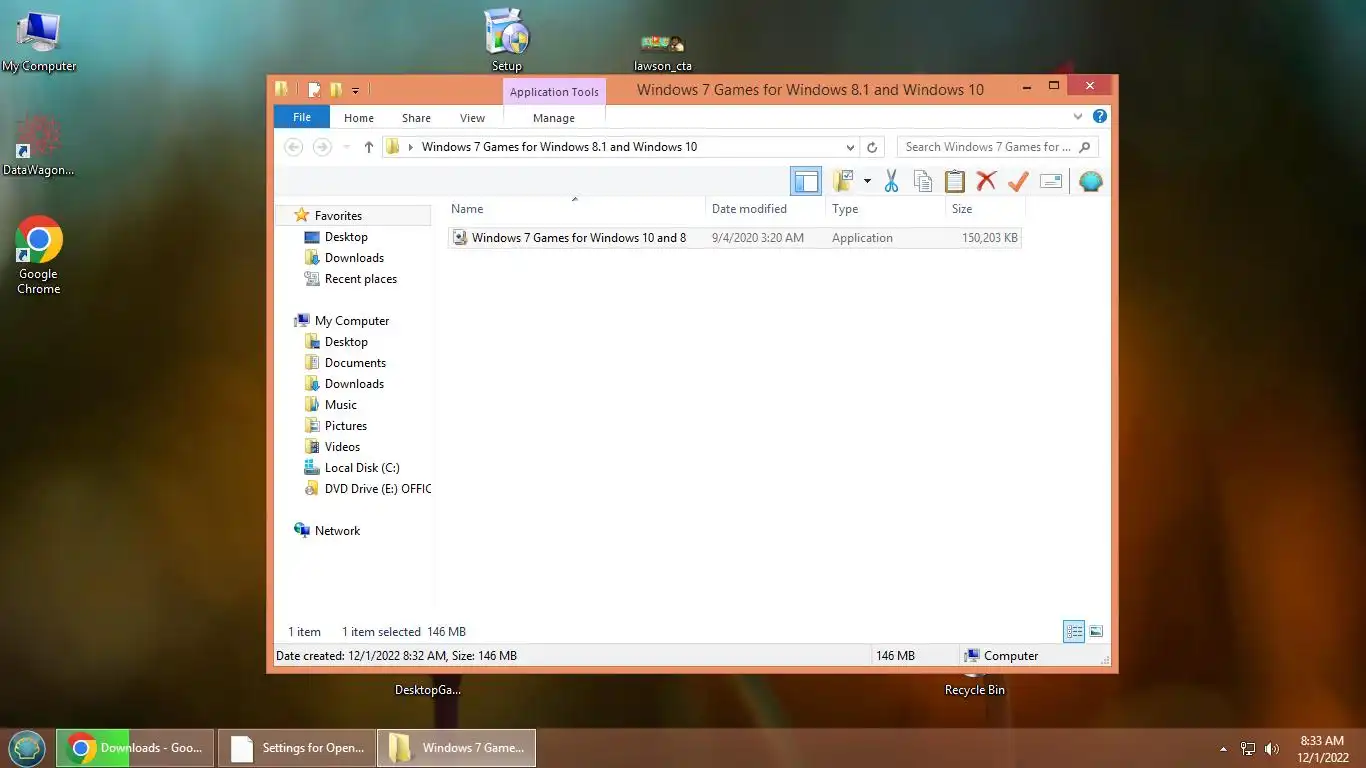Select the lawson_cta desktop icon
The width and height of the screenshot is (1366, 768).
pos(663,53)
